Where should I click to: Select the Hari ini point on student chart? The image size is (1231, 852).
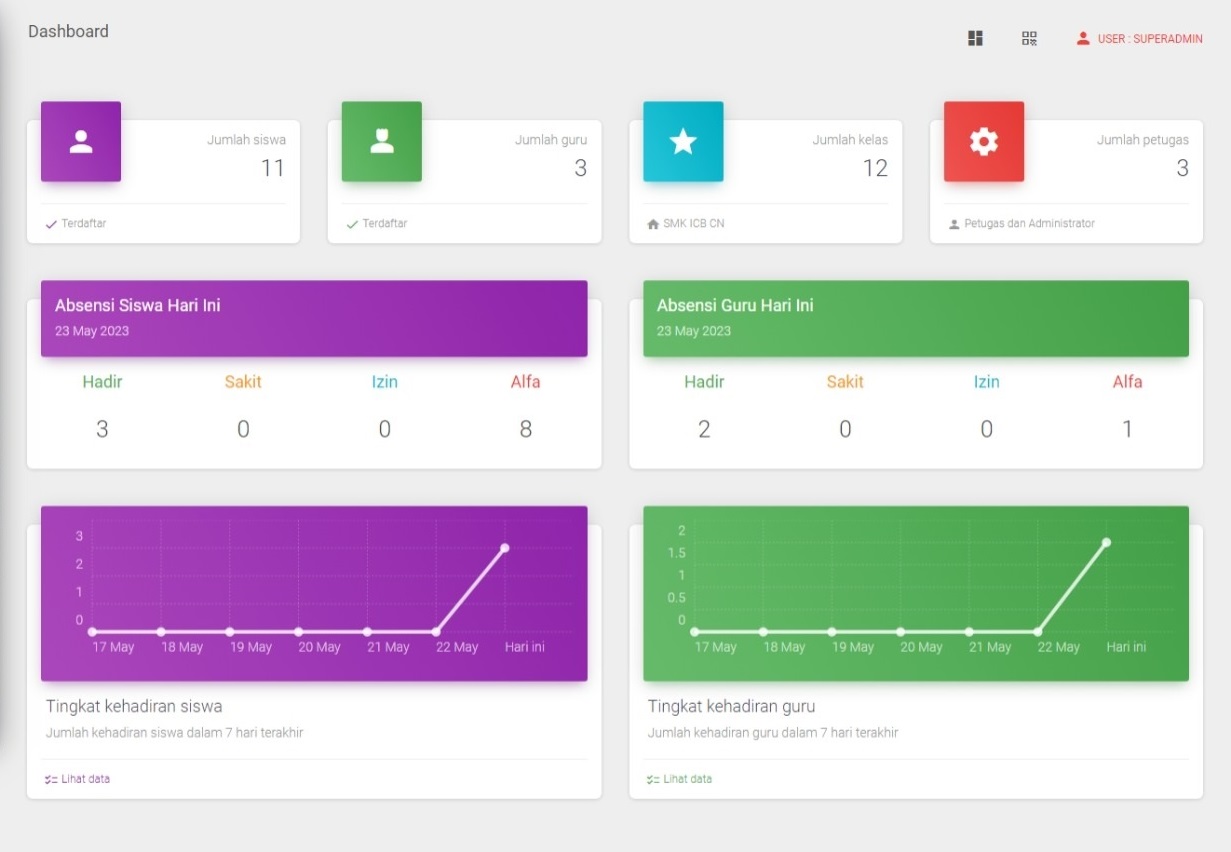point(505,548)
